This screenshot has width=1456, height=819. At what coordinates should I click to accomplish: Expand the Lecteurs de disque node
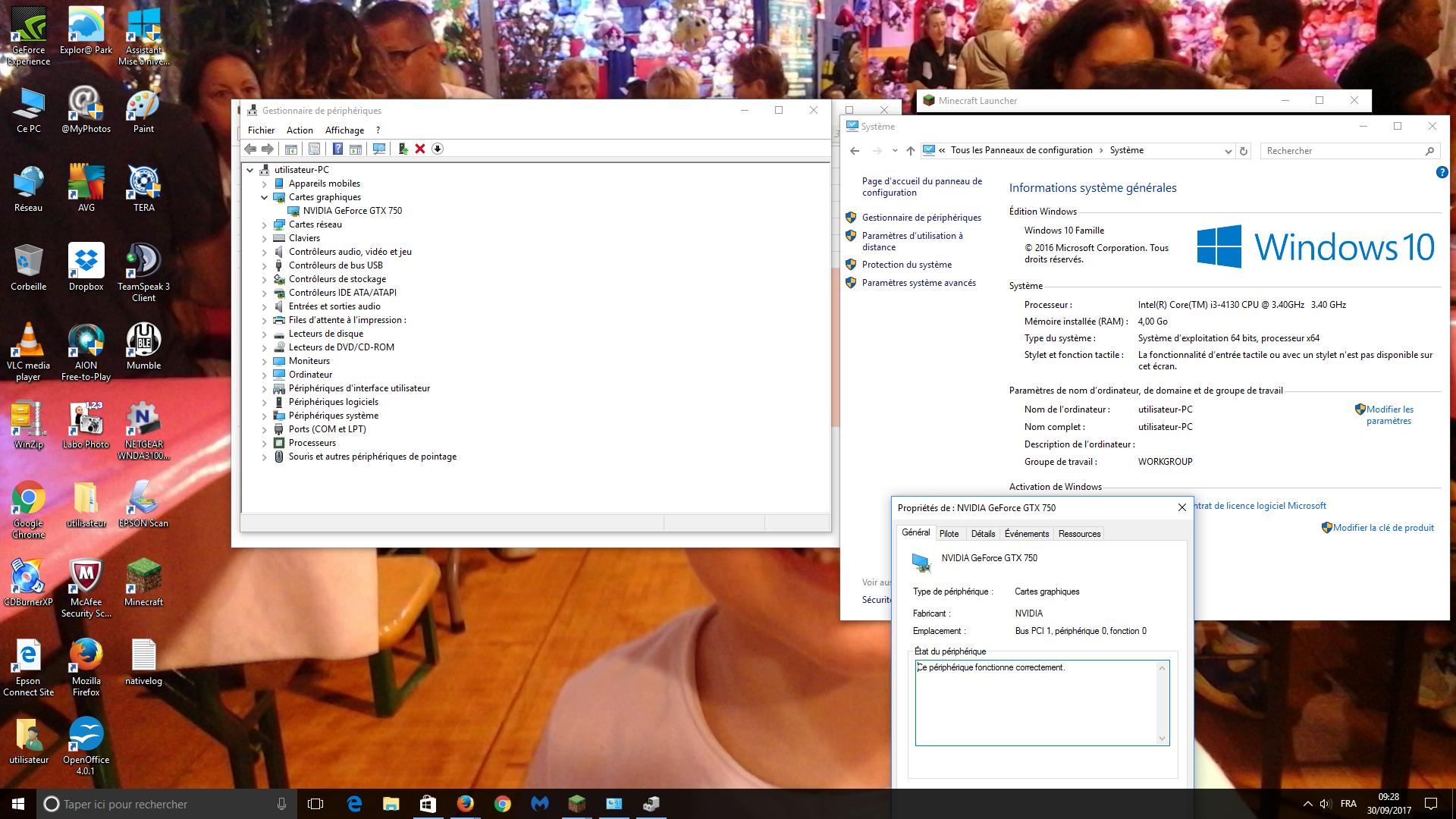point(264,334)
